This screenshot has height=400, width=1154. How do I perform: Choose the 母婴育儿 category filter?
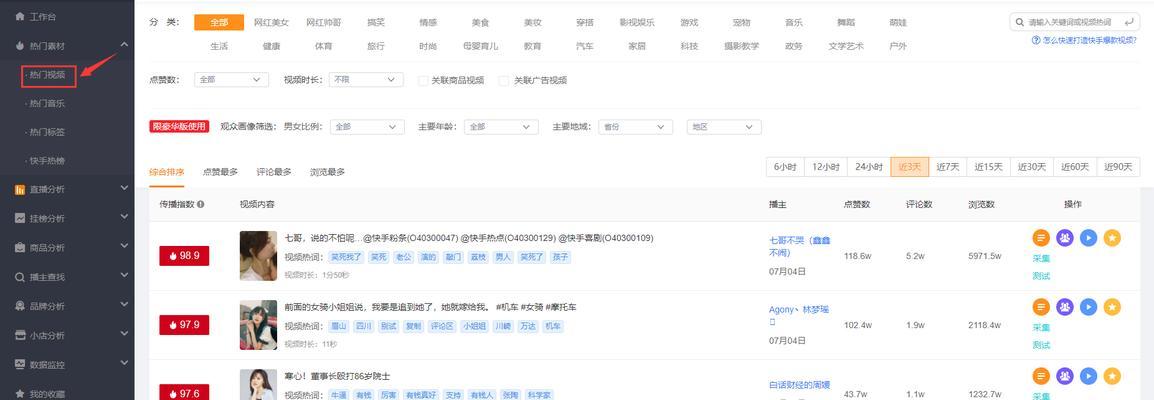point(481,46)
